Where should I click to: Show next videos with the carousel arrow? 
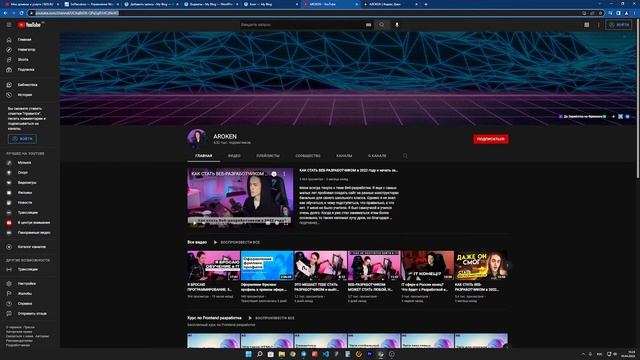point(507,266)
